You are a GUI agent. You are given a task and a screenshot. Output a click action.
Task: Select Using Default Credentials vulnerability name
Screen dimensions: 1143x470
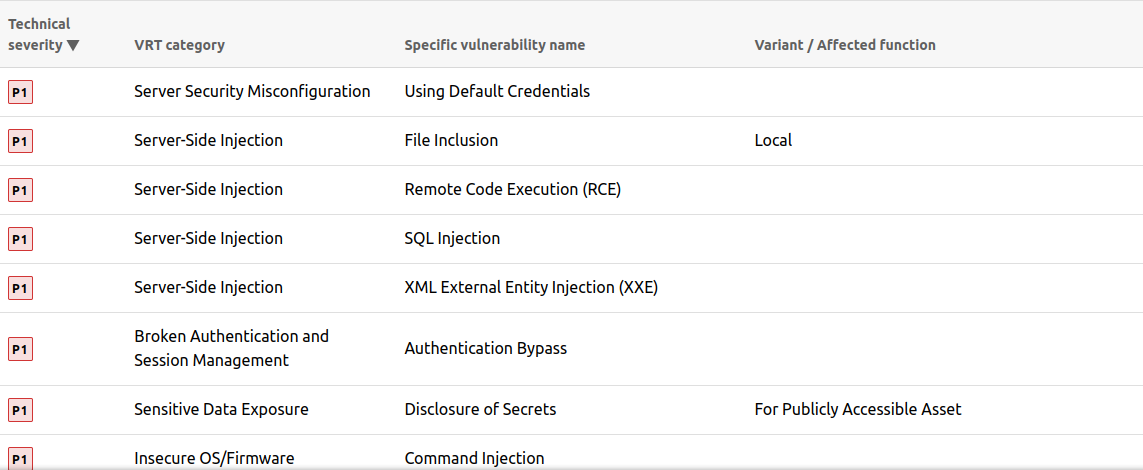[x=497, y=92]
